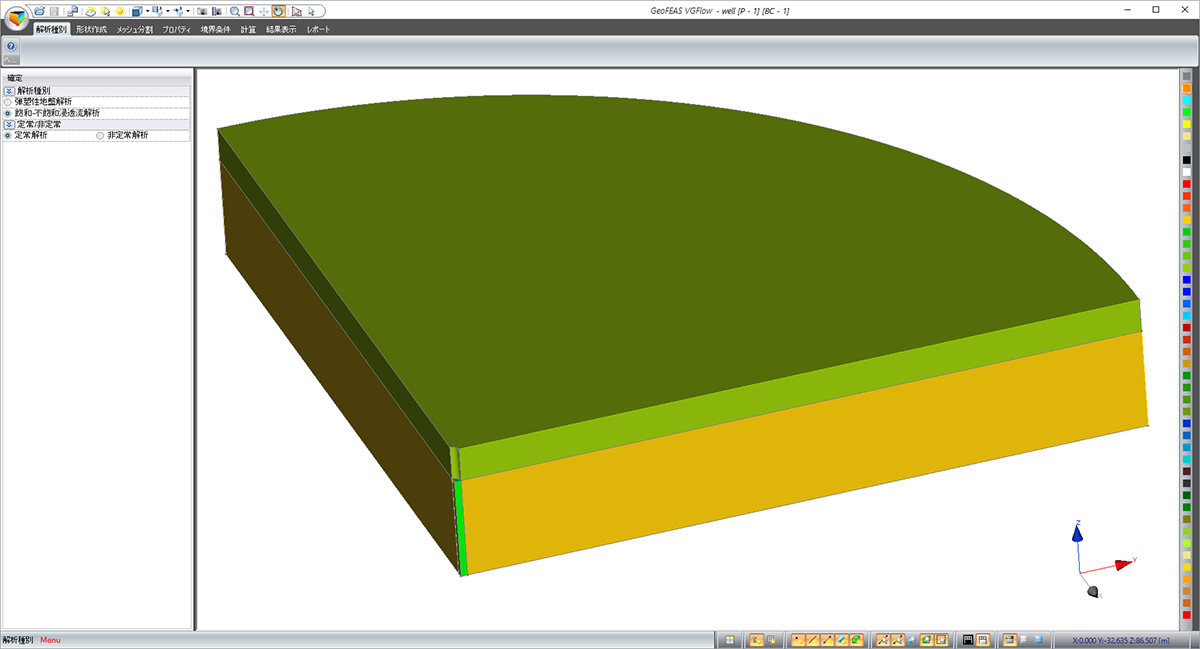The width and height of the screenshot is (1200, 649).
Task: Select 弾塑性地盤解析 radio option
Action: coord(8,101)
